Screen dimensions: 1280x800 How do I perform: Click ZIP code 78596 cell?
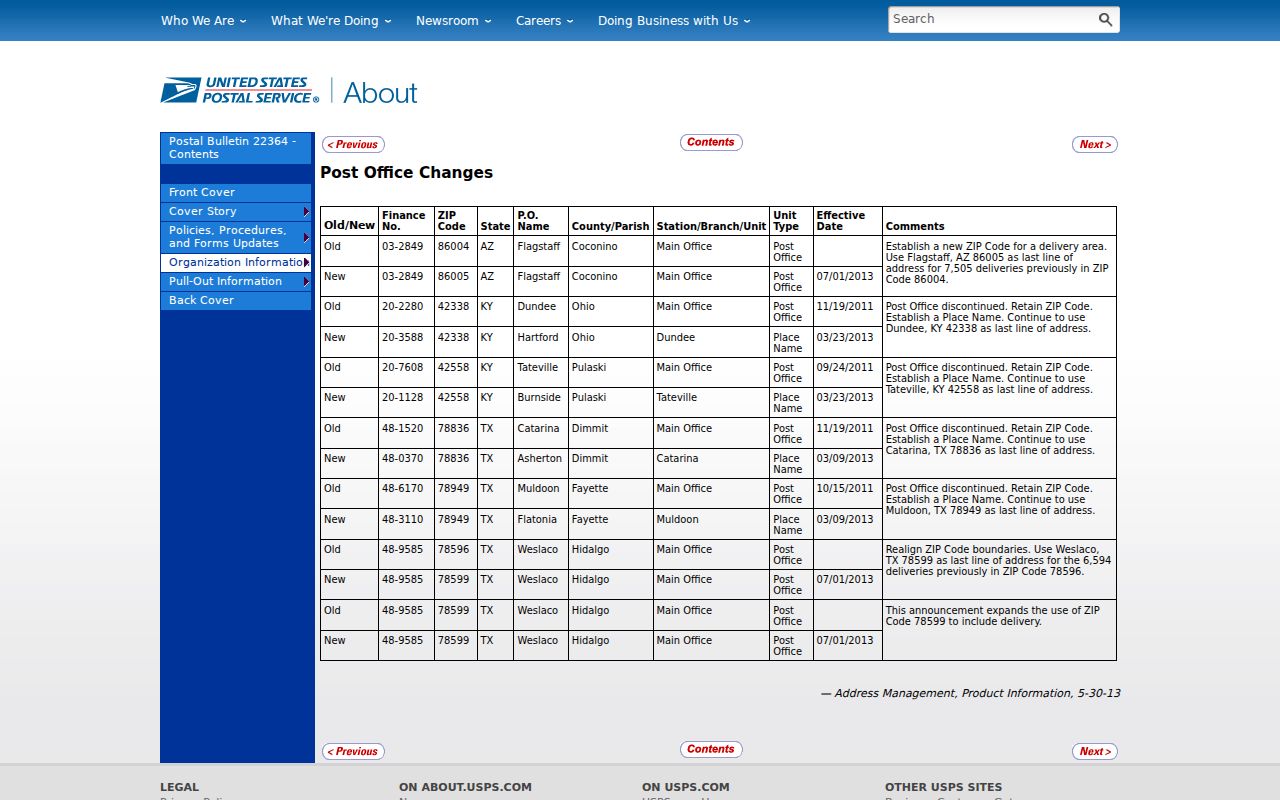[455, 554]
